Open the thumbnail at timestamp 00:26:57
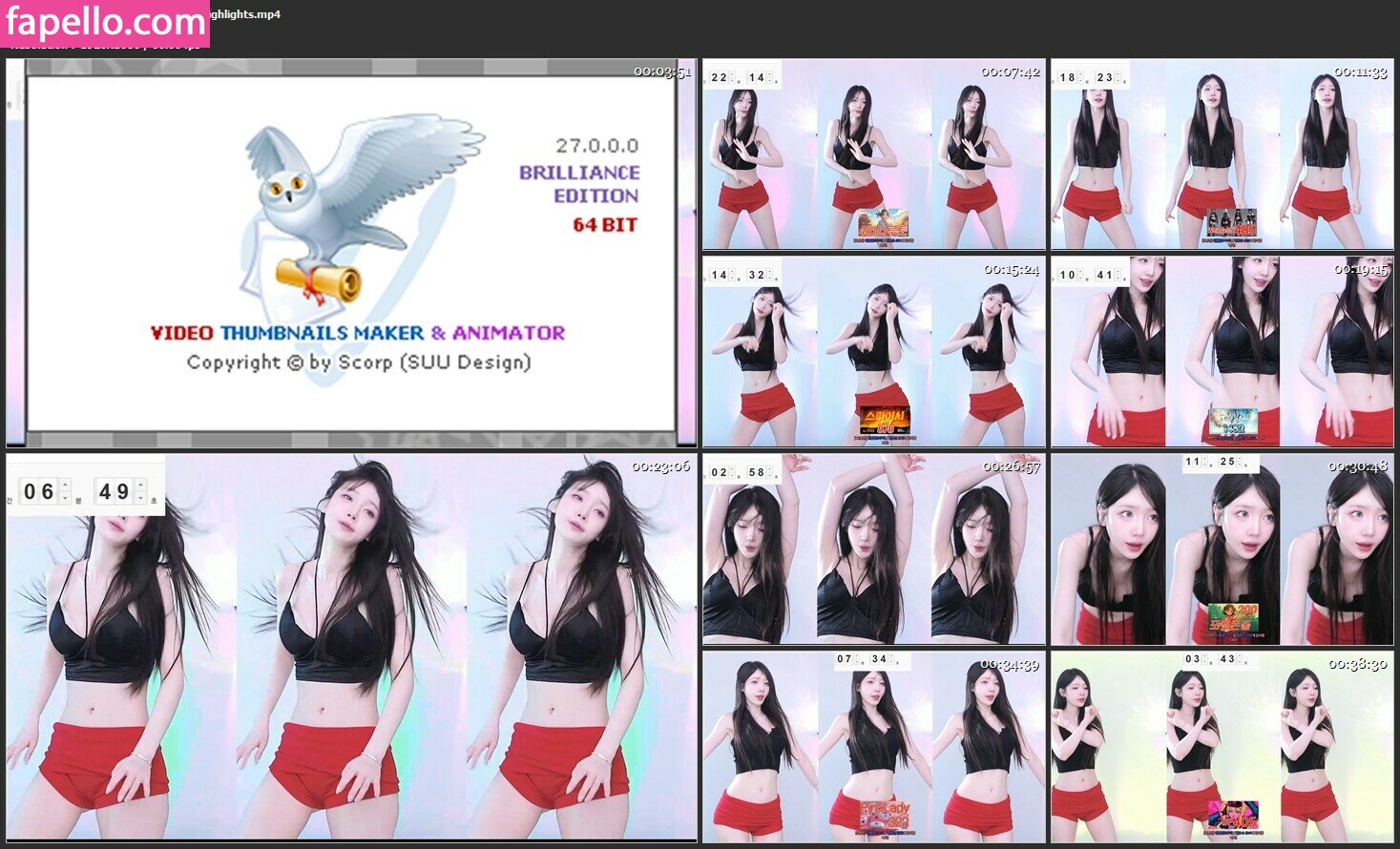 coord(873,549)
